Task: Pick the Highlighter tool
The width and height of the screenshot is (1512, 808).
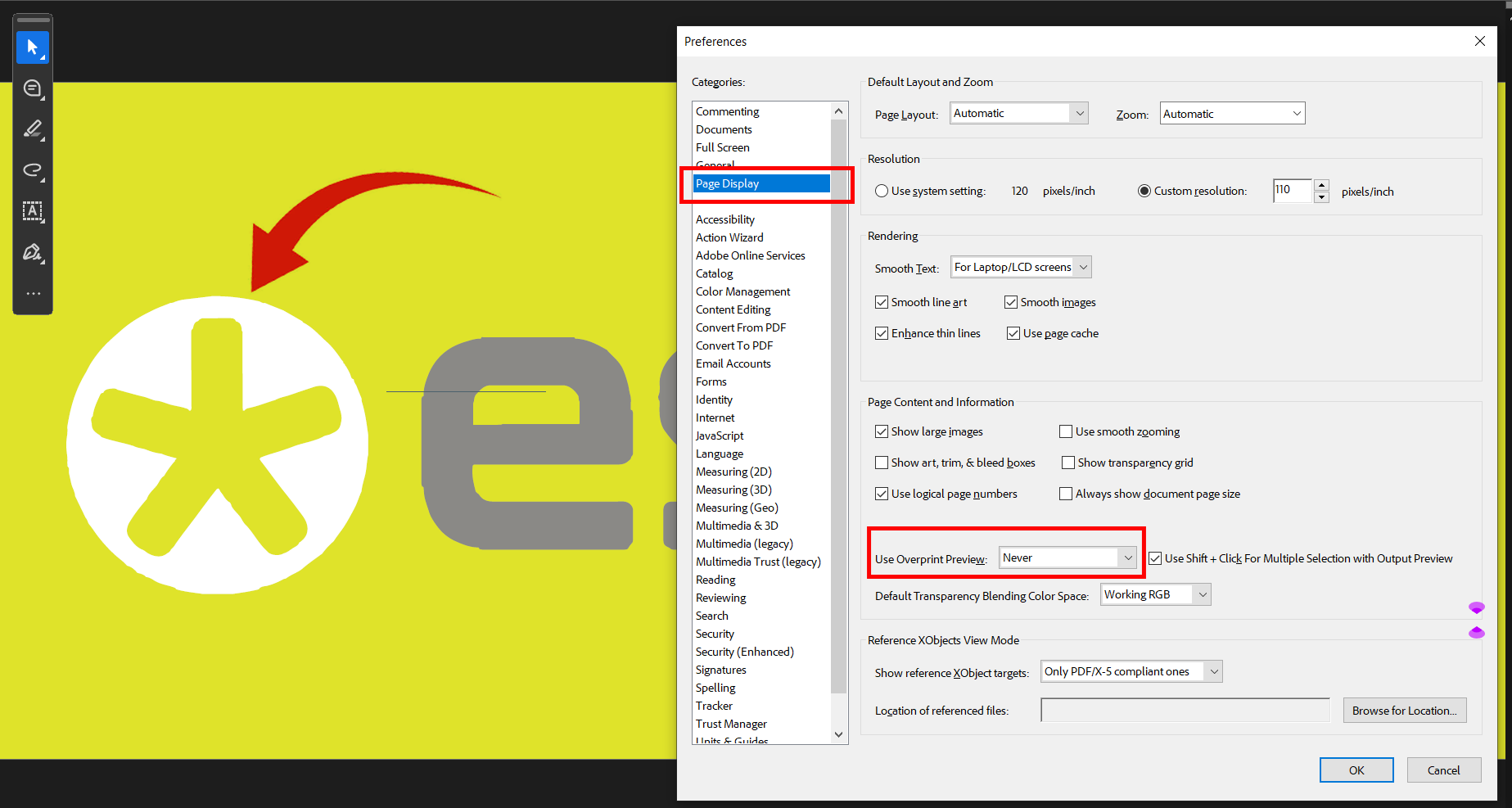Action: click(33, 129)
